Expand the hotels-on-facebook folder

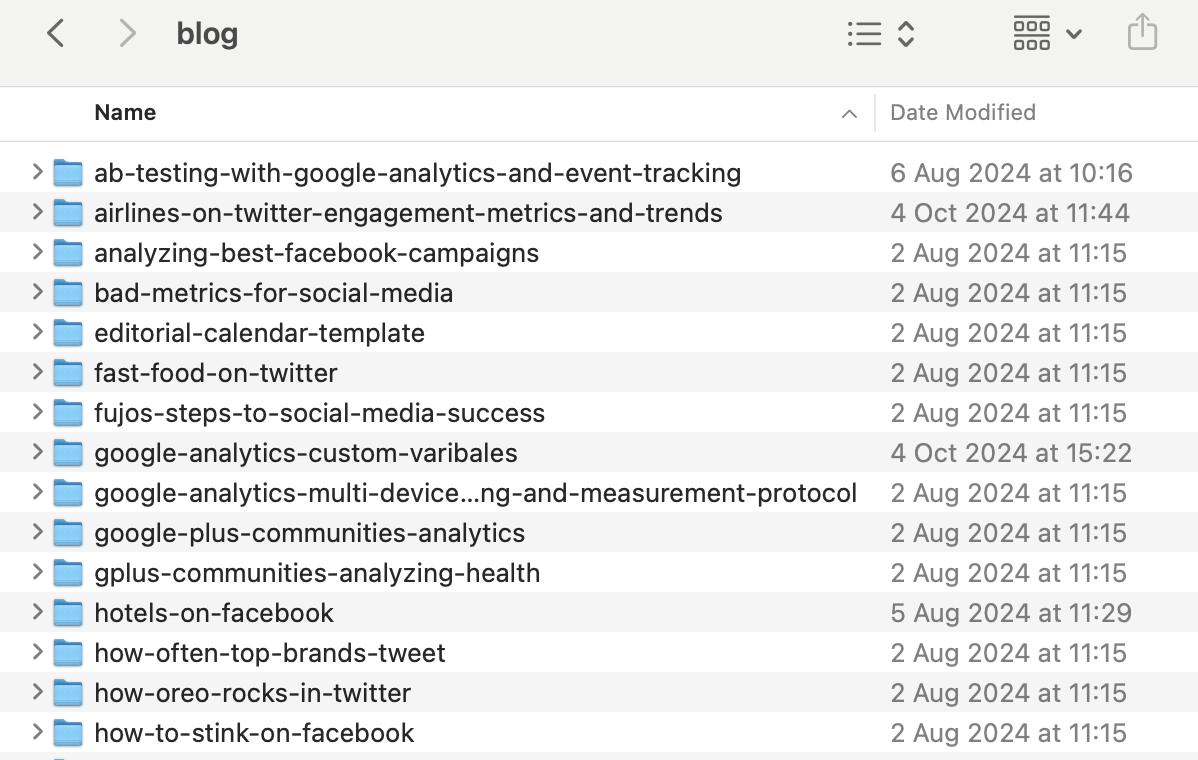(x=37, y=613)
